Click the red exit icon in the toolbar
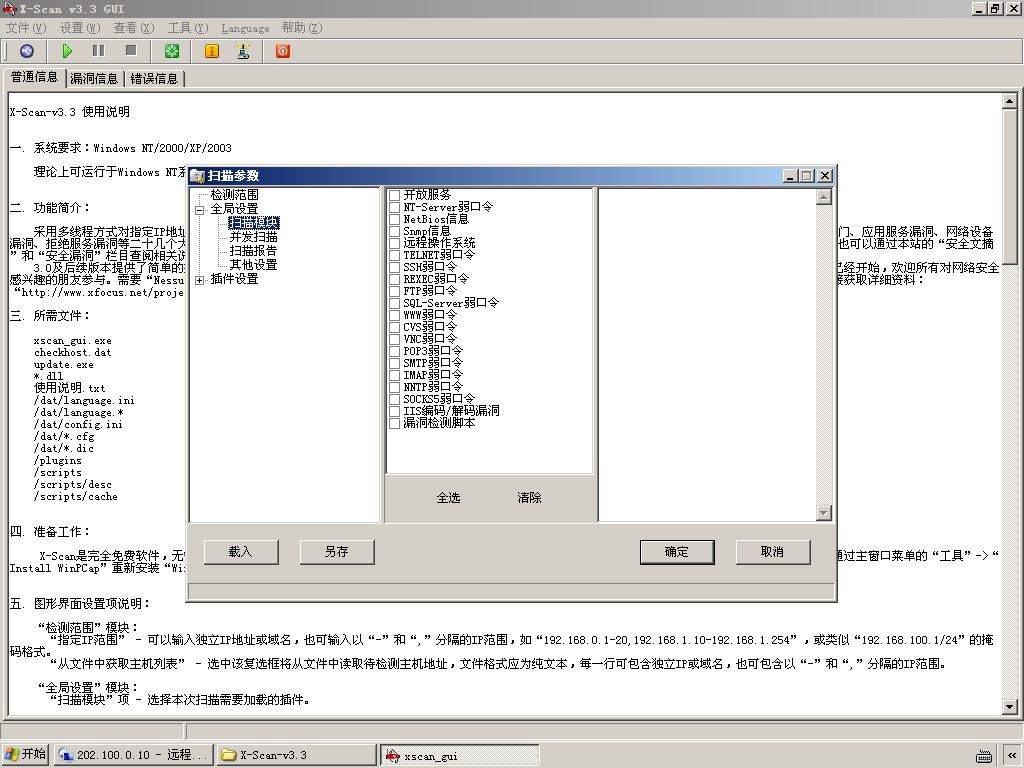The width and height of the screenshot is (1024, 768). 283,51
